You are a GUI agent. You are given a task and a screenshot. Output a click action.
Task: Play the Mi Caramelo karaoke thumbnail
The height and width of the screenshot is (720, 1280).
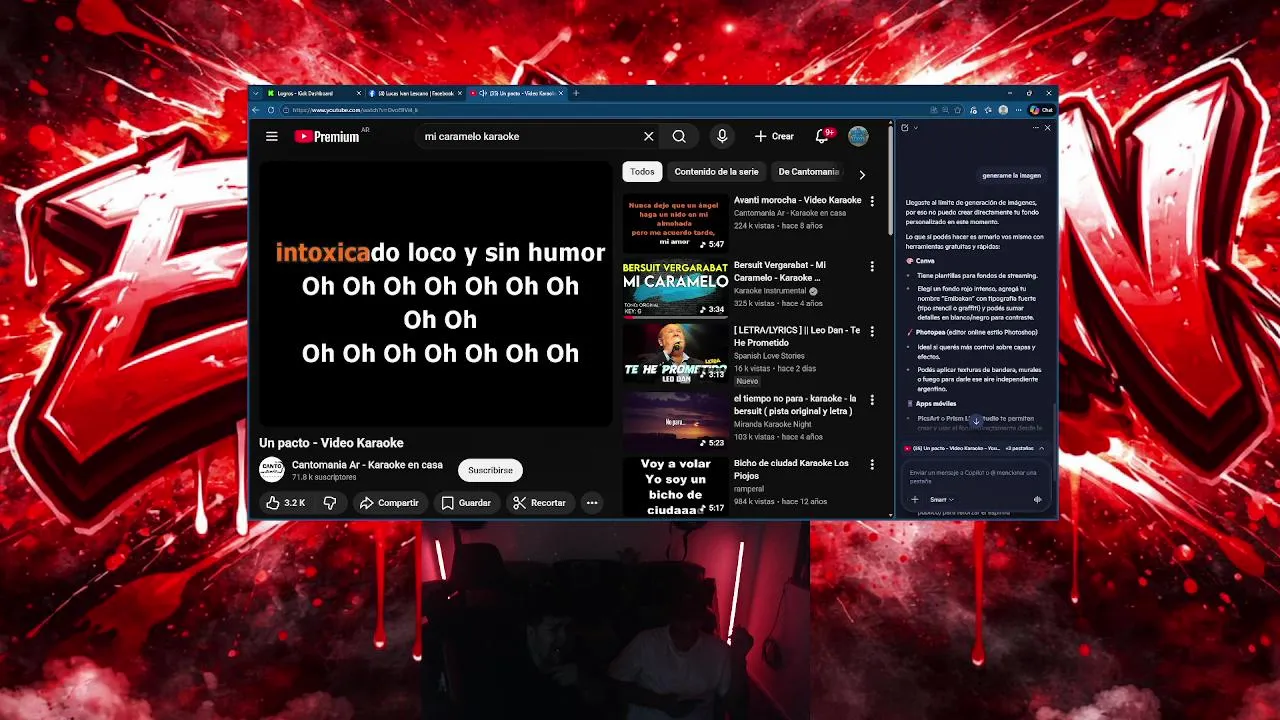(x=675, y=289)
